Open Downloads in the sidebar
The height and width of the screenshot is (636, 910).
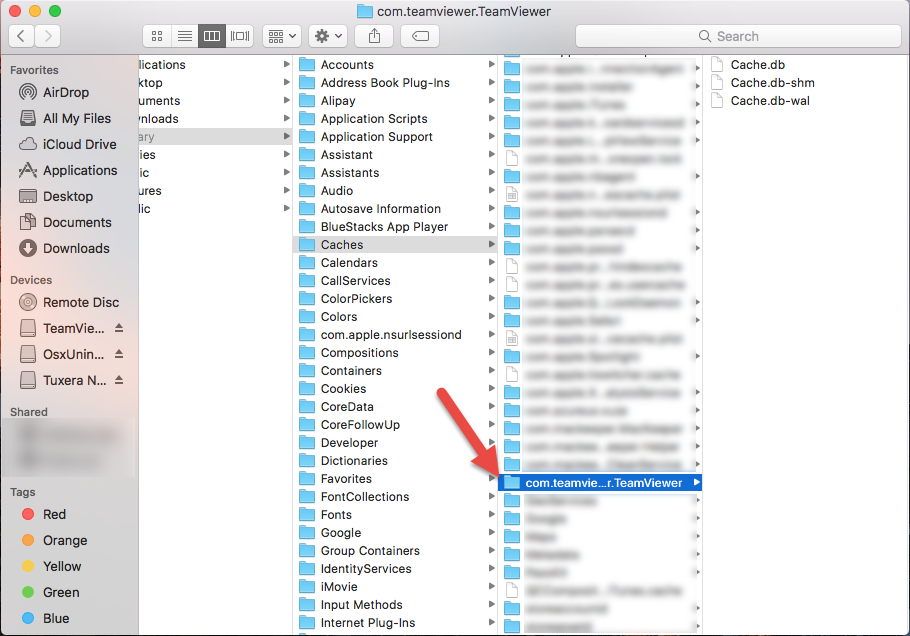76,248
